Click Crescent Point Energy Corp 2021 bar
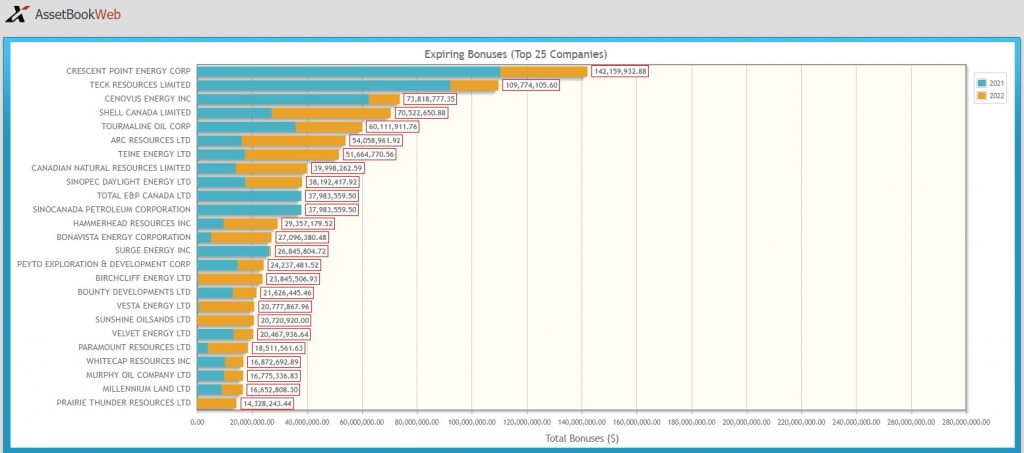1024x453 pixels. tap(349, 70)
